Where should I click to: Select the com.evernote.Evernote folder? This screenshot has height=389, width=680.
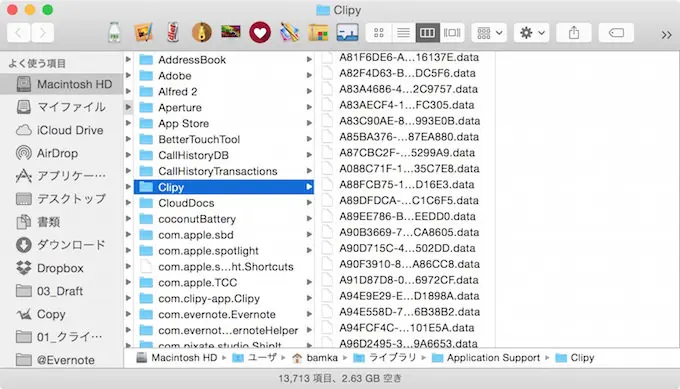(224, 314)
